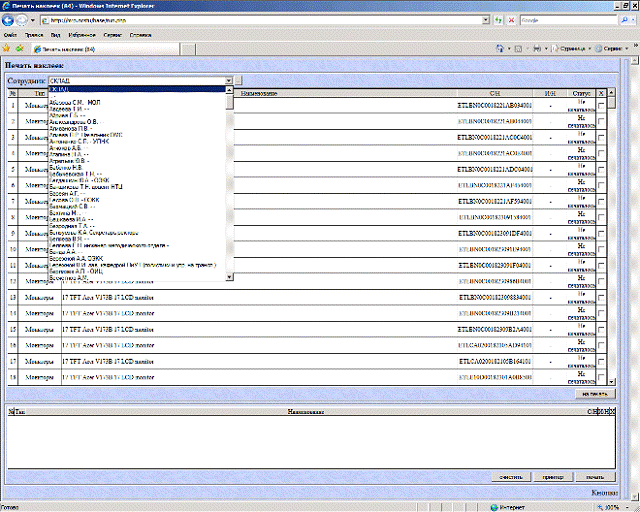Click the Home icon in command bar

point(500,47)
